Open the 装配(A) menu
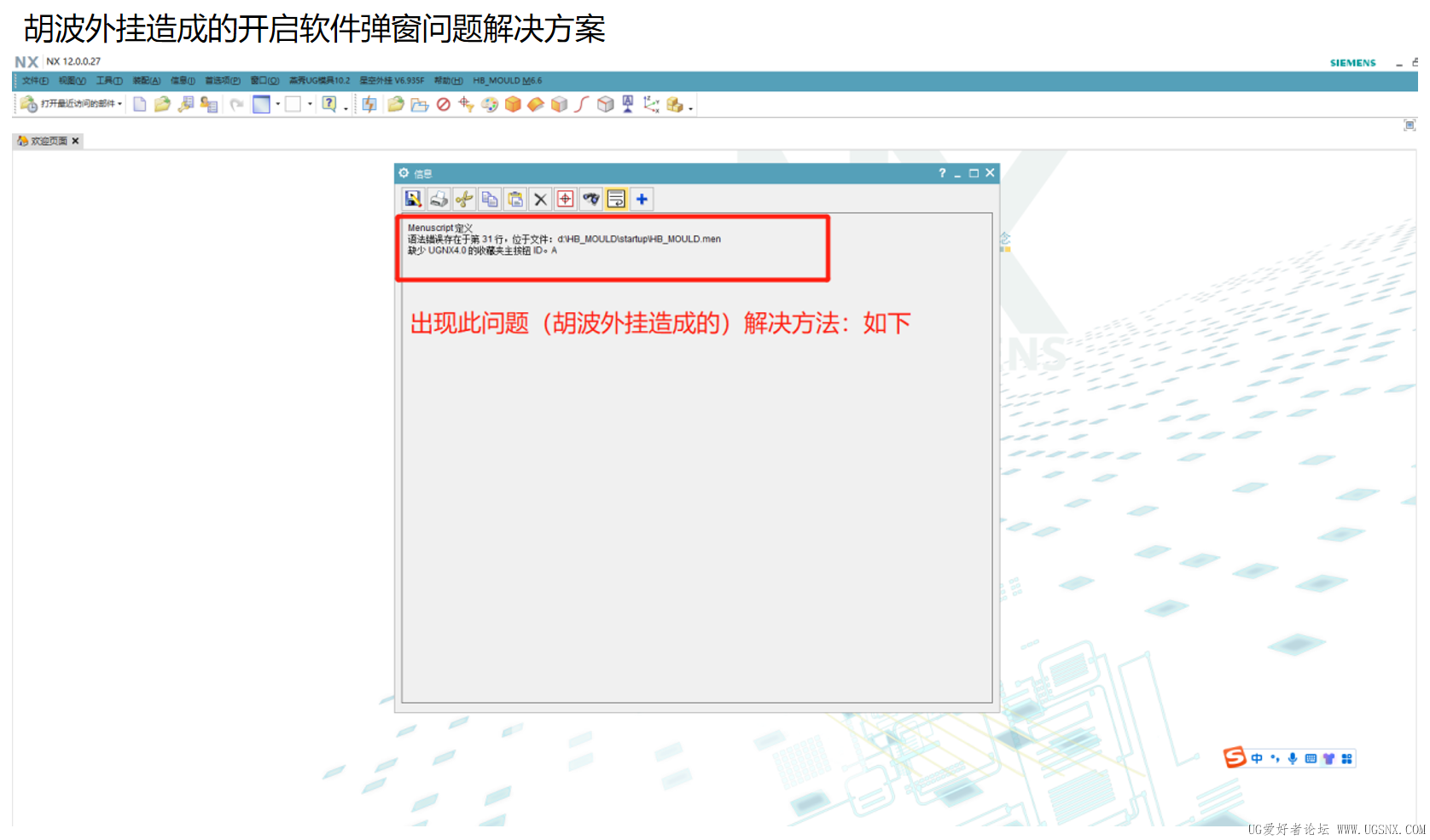 [x=147, y=81]
